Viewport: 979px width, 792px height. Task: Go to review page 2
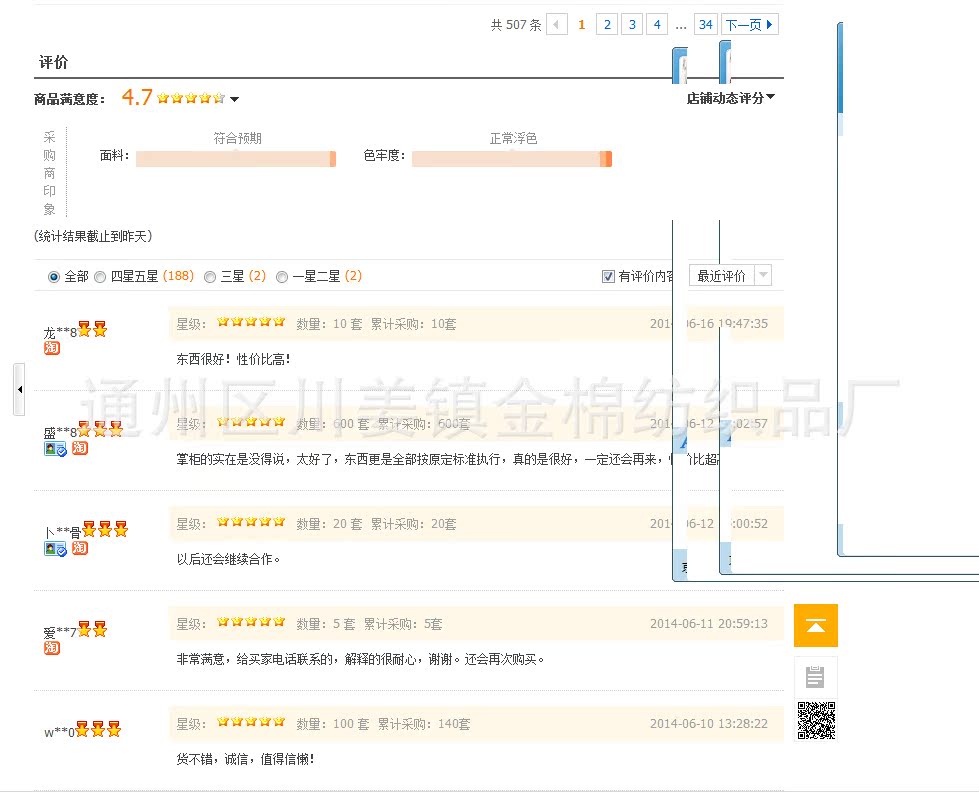pos(607,24)
